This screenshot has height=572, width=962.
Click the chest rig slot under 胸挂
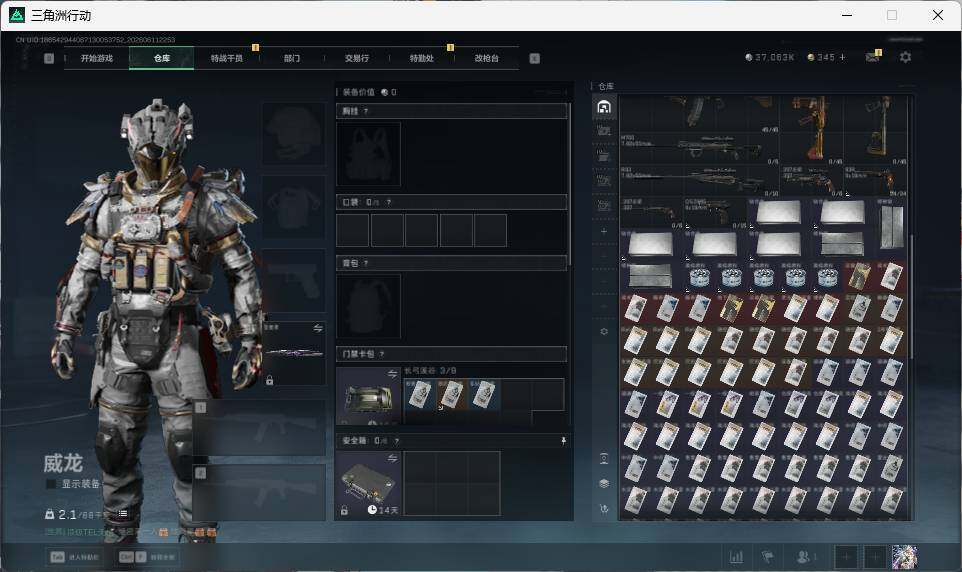[368, 154]
